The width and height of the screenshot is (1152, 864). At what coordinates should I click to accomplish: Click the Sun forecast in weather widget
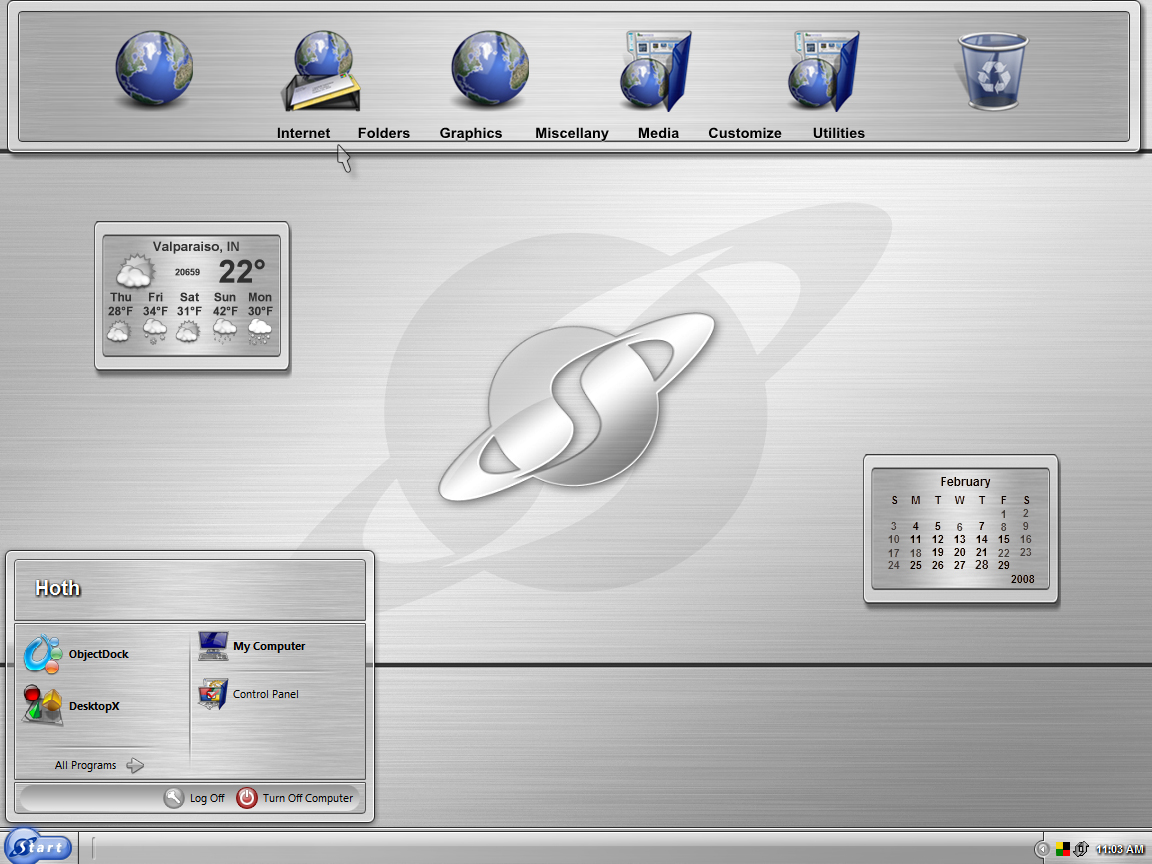tap(225, 317)
